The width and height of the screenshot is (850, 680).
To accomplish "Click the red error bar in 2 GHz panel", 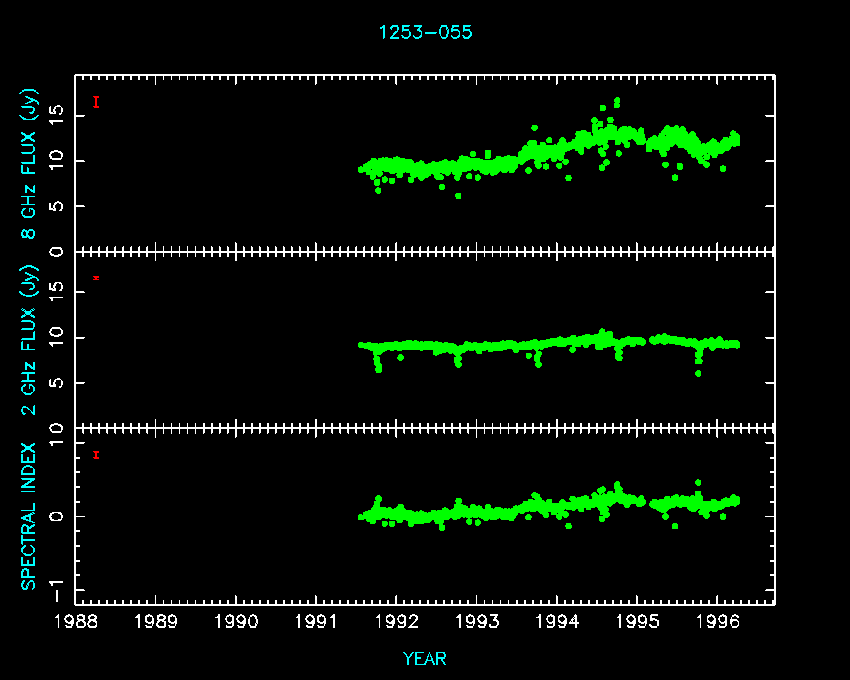I will 96,277.
